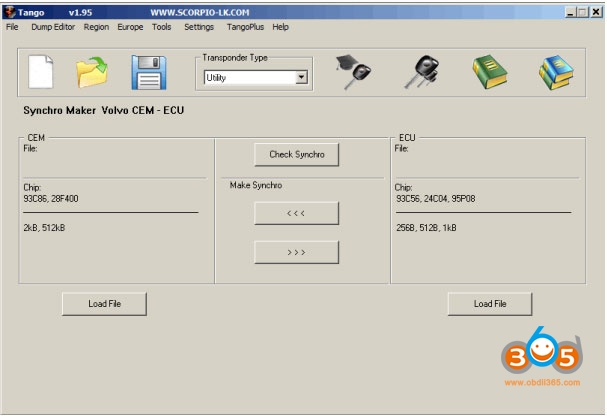The height and width of the screenshot is (418, 607).
Task: Save using the blue floppy disk icon
Action: [x=149, y=72]
